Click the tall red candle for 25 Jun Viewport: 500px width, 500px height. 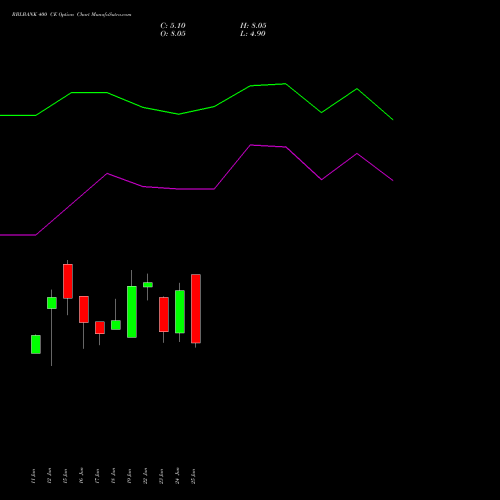tap(196, 309)
